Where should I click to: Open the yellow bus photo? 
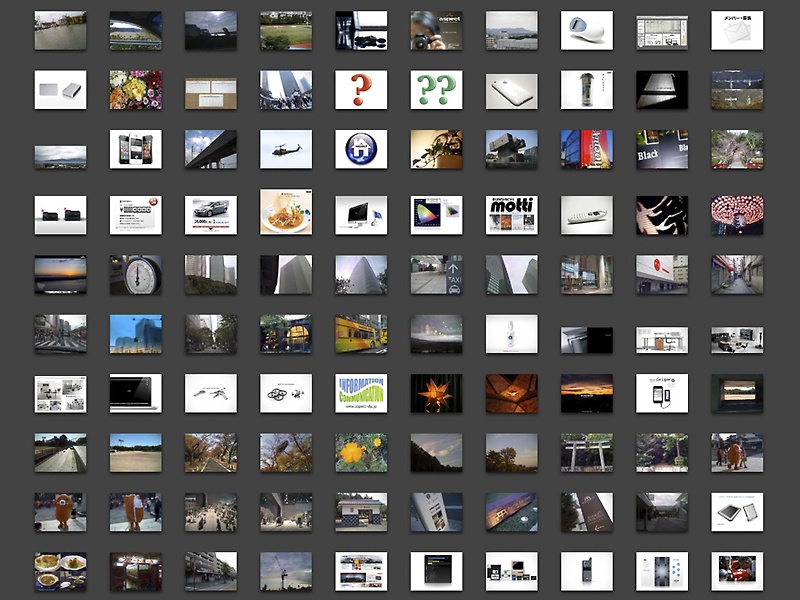[361, 334]
